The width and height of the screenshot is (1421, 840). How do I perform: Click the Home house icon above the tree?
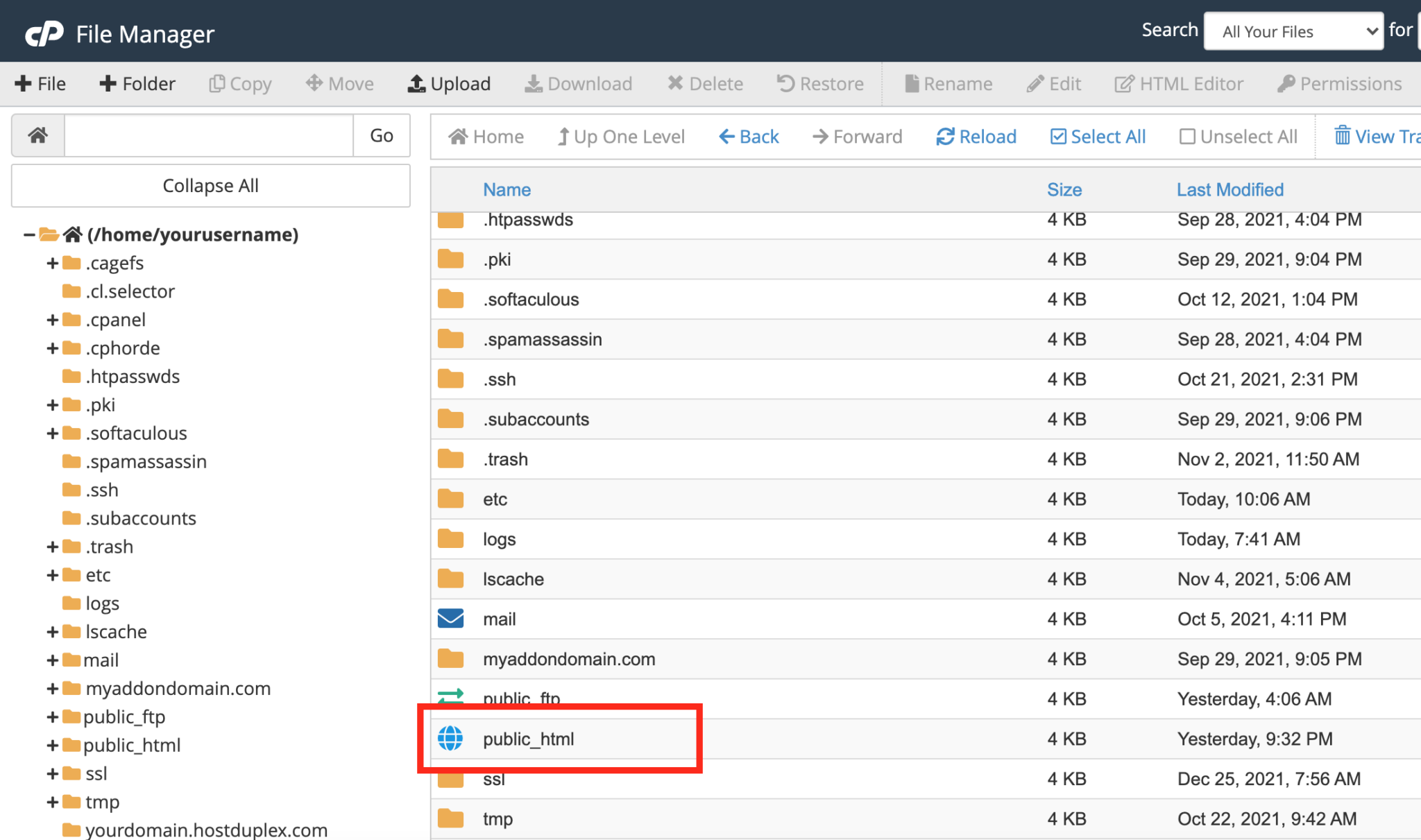[x=37, y=135]
